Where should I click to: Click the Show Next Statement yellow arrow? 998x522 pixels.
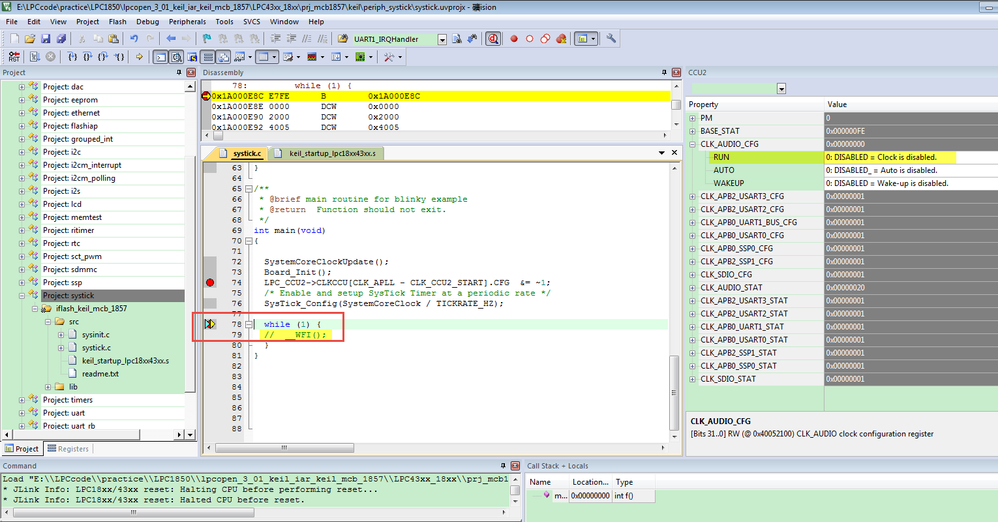point(139,57)
